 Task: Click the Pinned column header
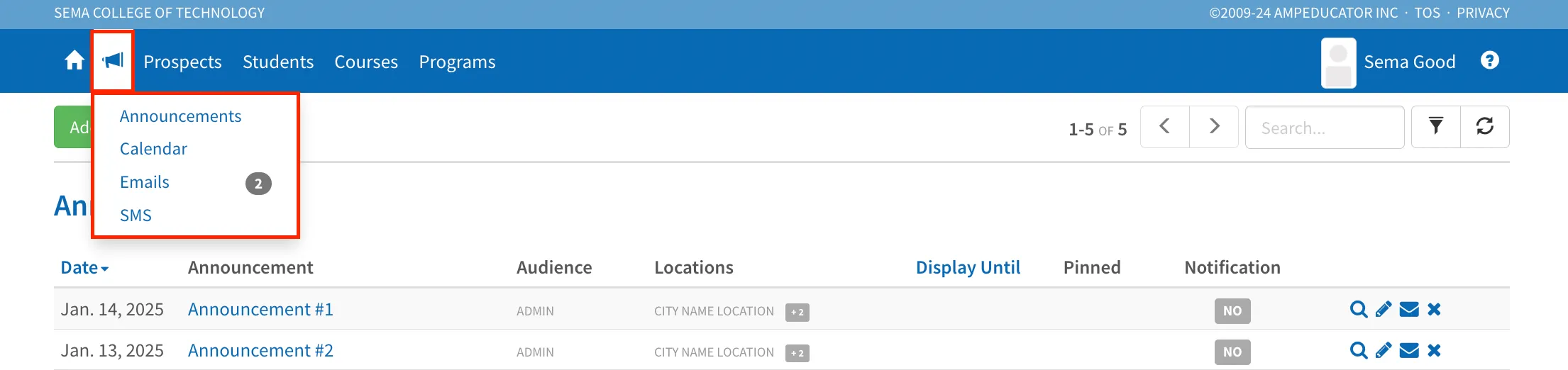pos(1092,268)
